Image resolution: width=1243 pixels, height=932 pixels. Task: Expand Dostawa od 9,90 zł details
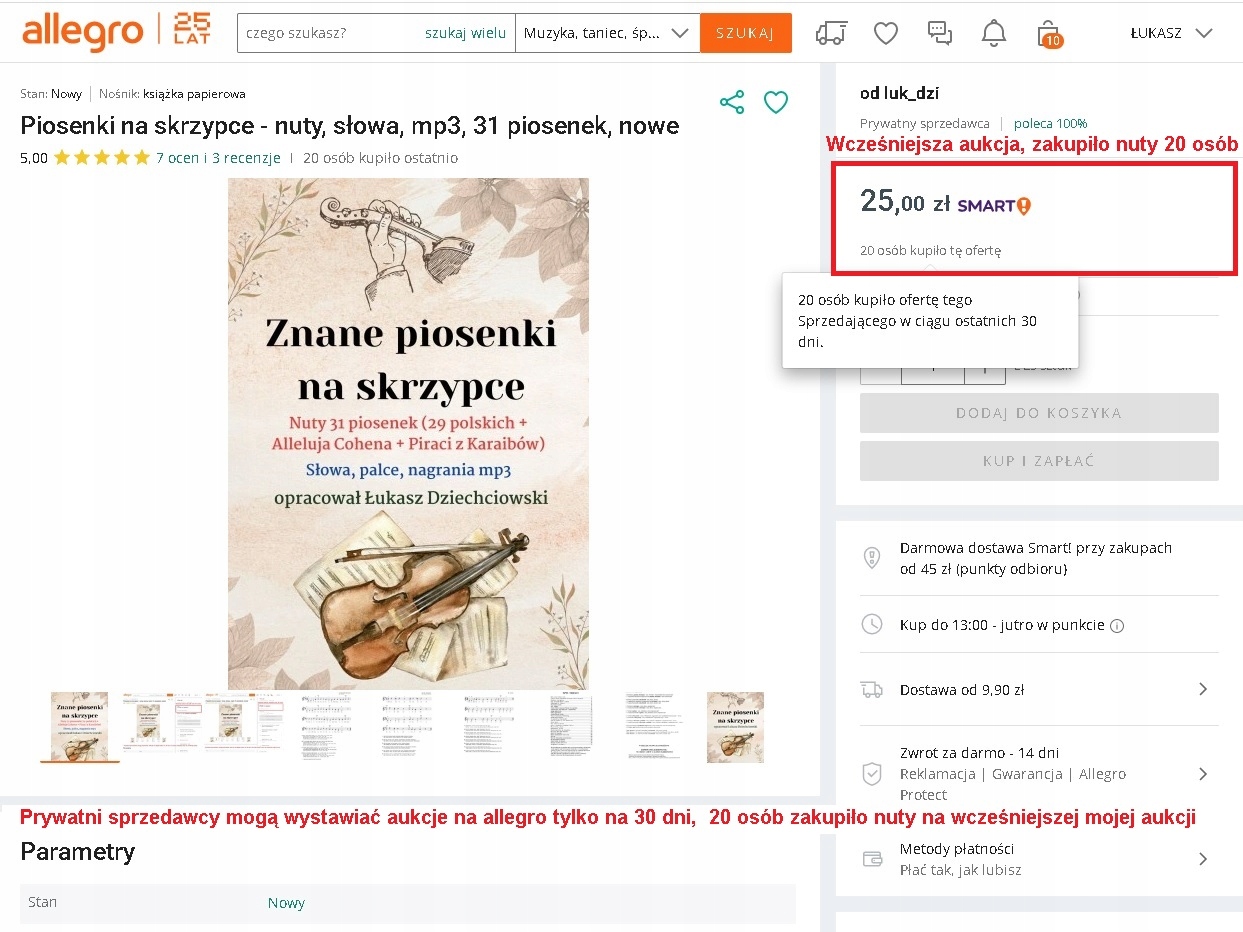[x=1039, y=689]
